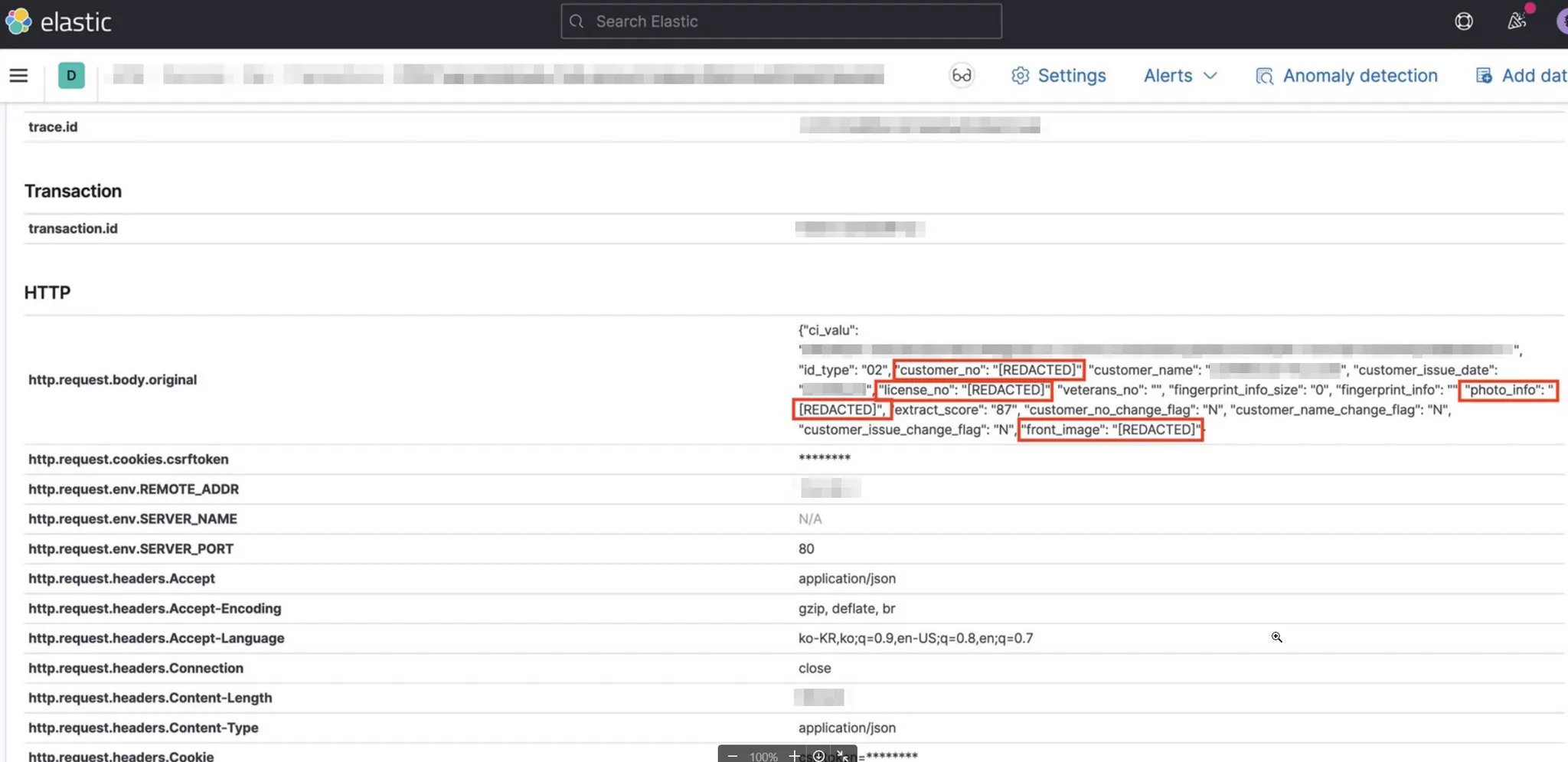Screen dimensions: 1568x762
Task: Open the user account avatar menu
Action: click(1562, 21)
